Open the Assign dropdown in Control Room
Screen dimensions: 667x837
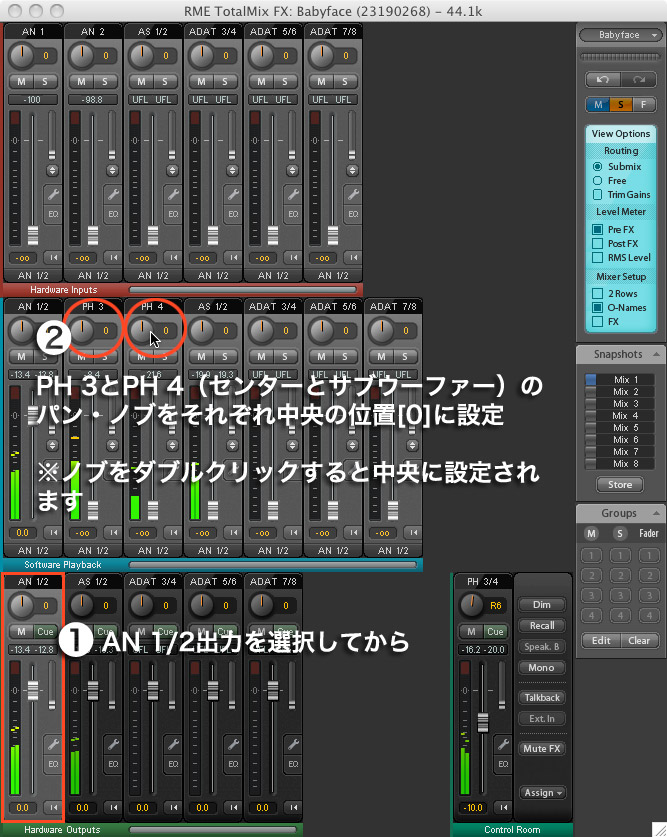(x=542, y=793)
